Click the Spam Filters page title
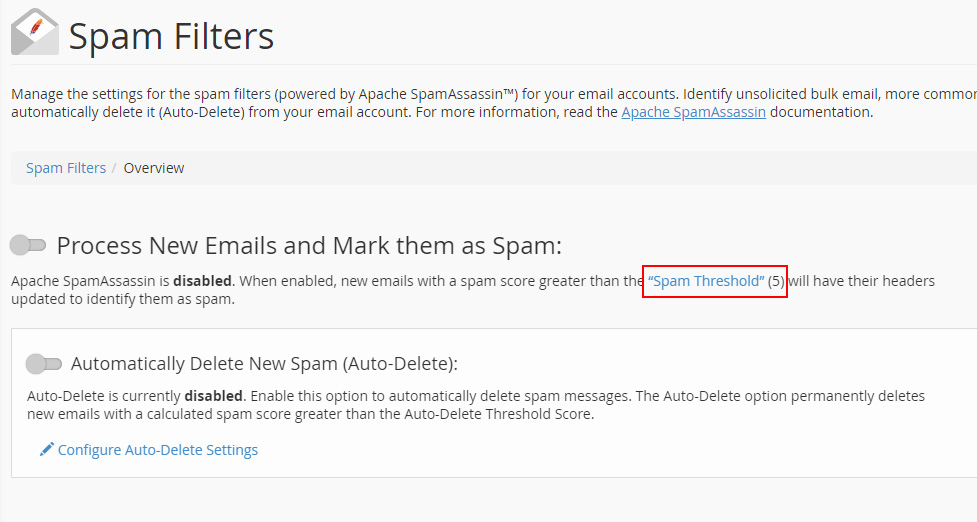Image resolution: width=977 pixels, height=522 pixels. point(171,37)
